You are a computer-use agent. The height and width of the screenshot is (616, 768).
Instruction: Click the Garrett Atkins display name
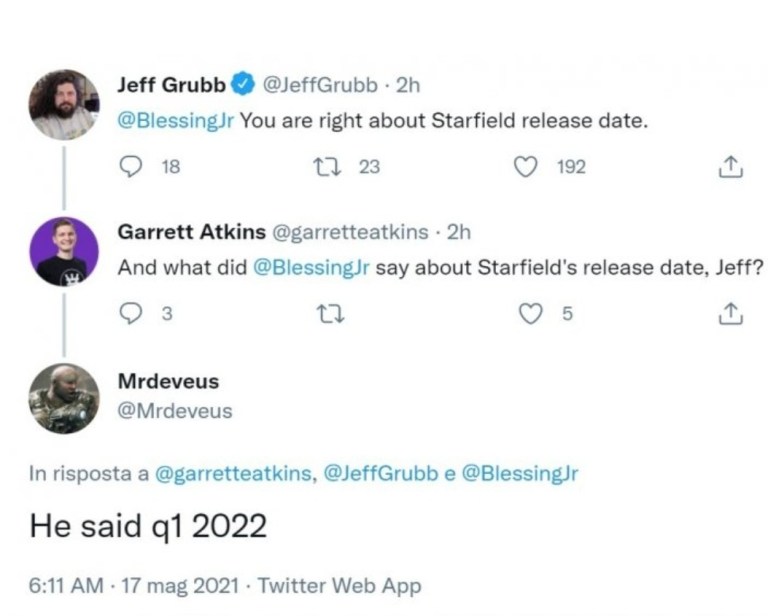coord(191,232)
